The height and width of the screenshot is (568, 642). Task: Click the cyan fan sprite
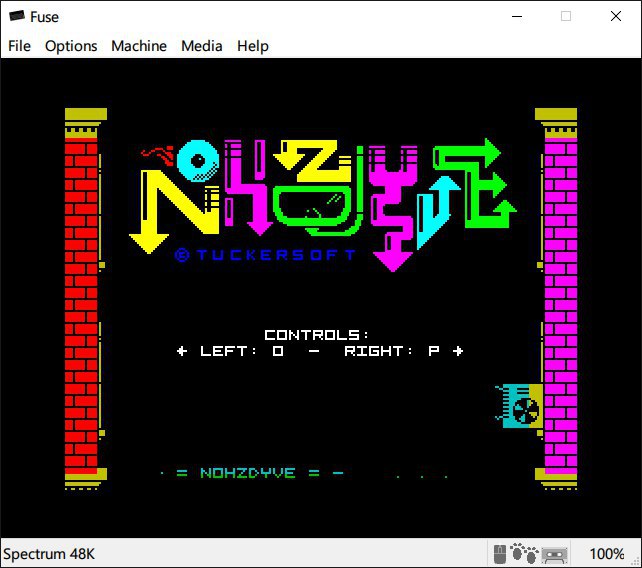[x=519, y=405]
